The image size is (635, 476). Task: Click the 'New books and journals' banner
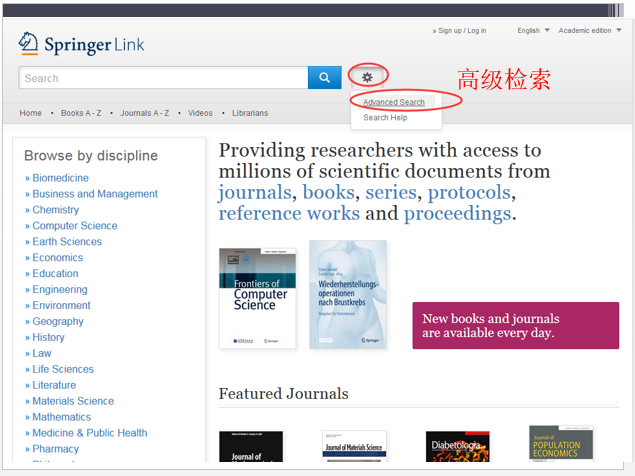[516, 325]
